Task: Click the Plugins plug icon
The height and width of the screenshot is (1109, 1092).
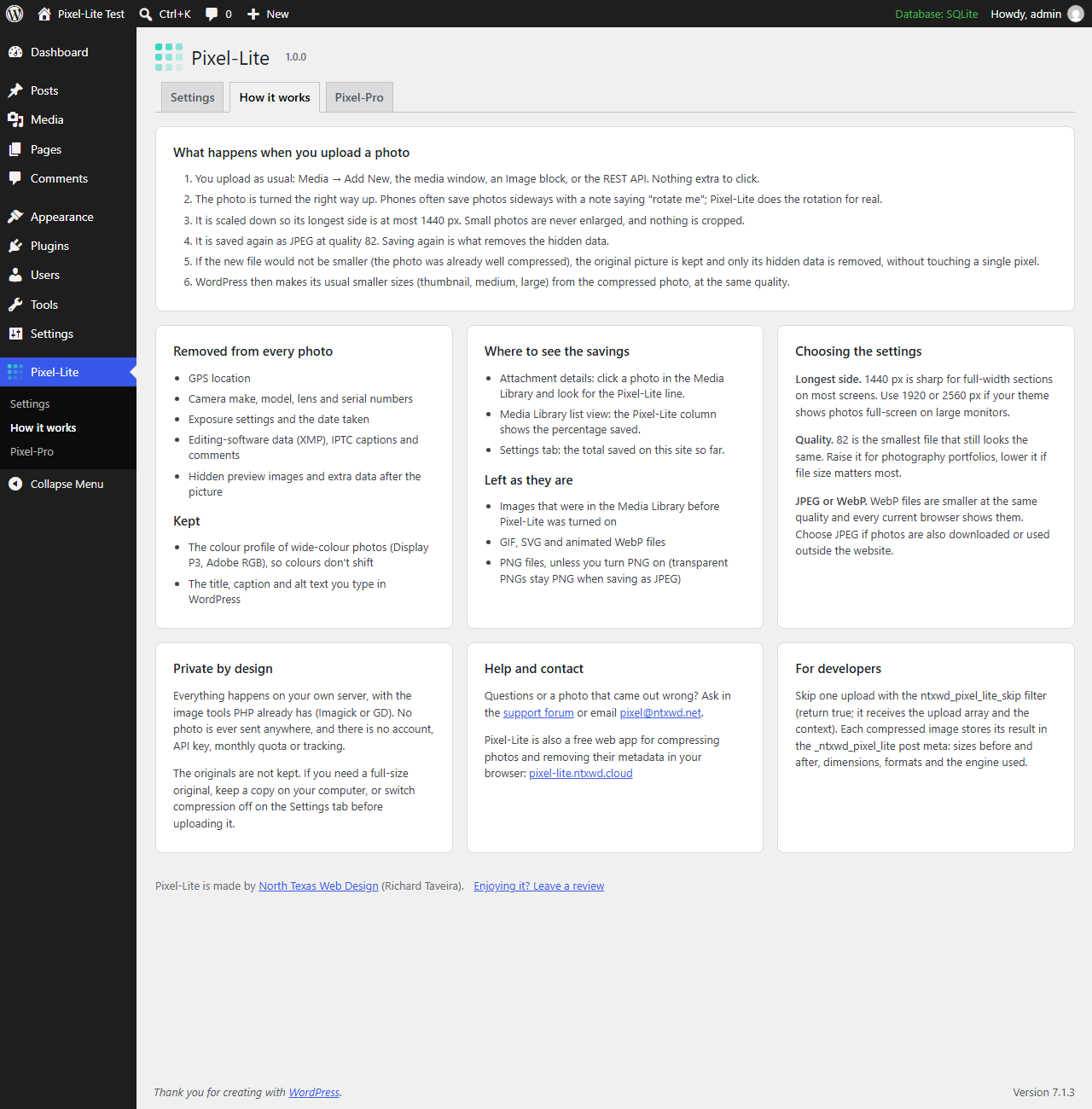Action: point(15,246)
